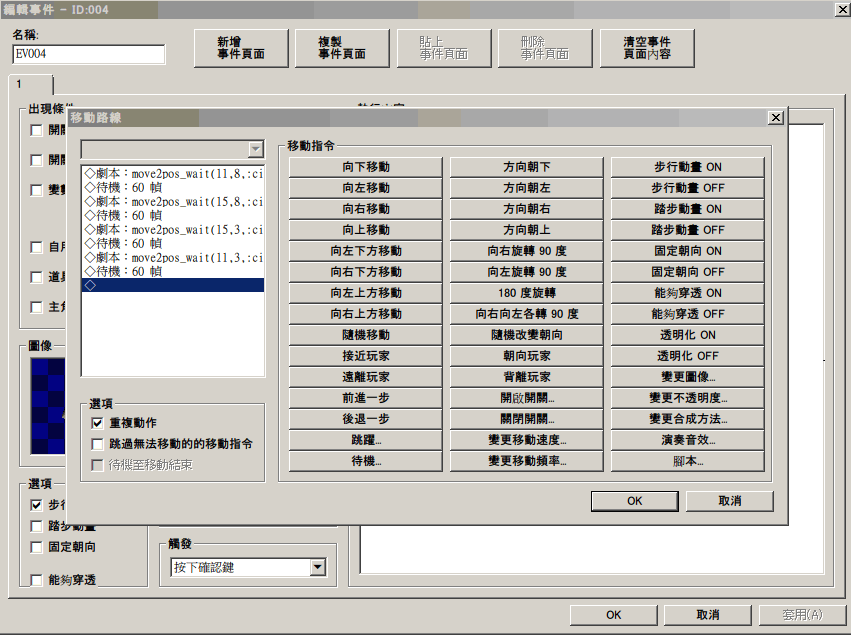Toggle 固定朝向 checkbox in event editor

36,547
